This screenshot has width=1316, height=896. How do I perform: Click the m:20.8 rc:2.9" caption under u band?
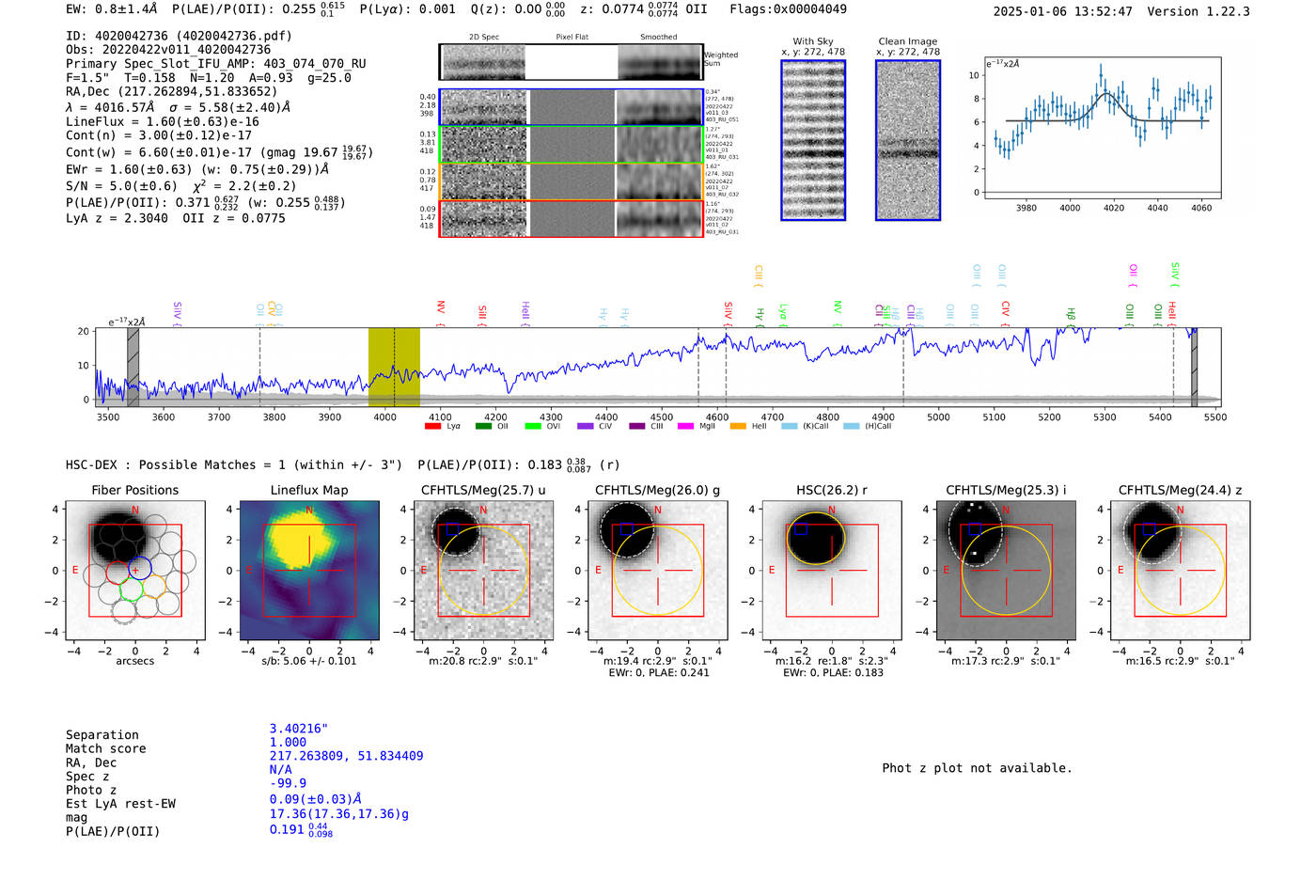pos(484,661)
